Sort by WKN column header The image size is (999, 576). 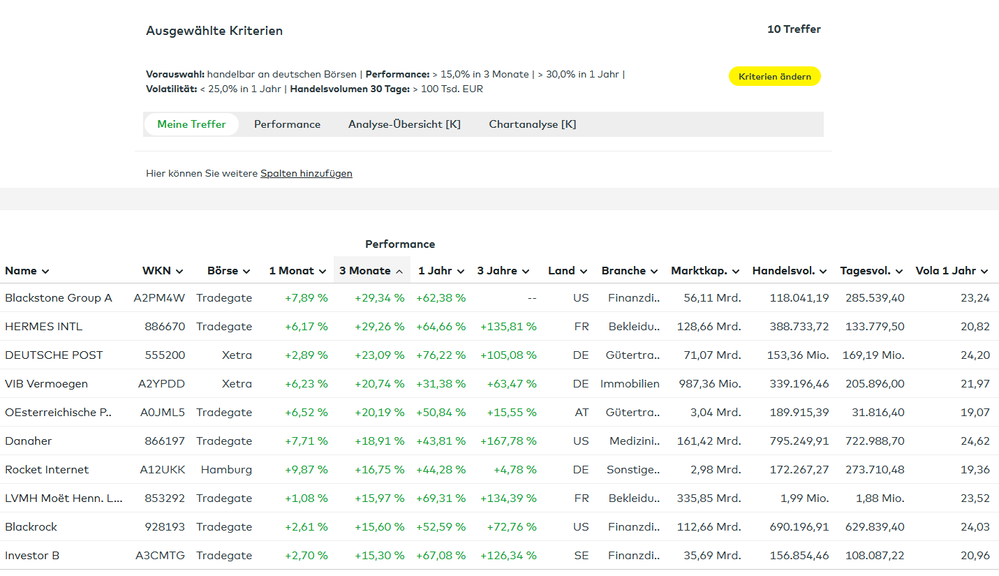162,271
